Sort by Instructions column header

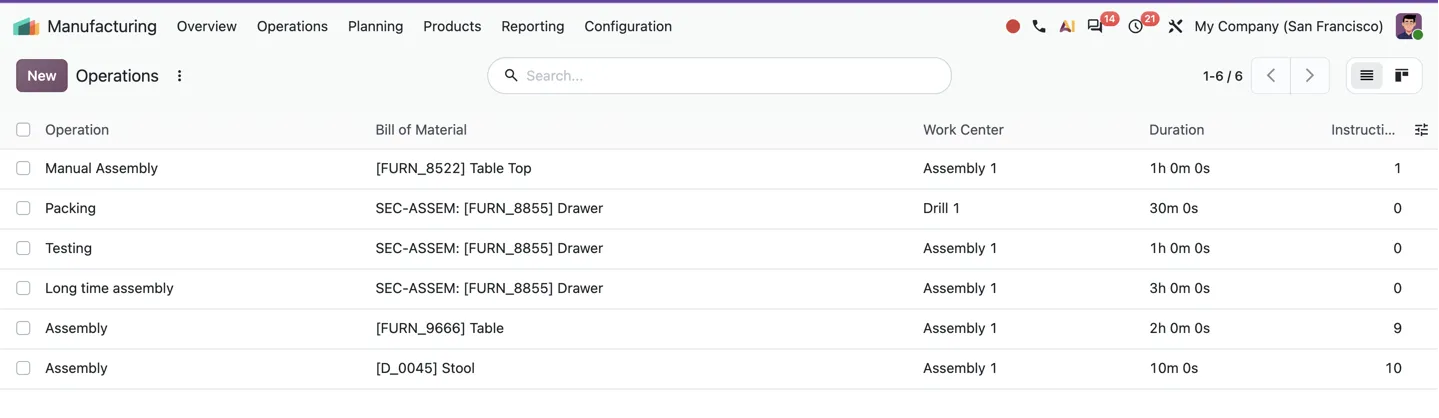[x=1363, y=130]
